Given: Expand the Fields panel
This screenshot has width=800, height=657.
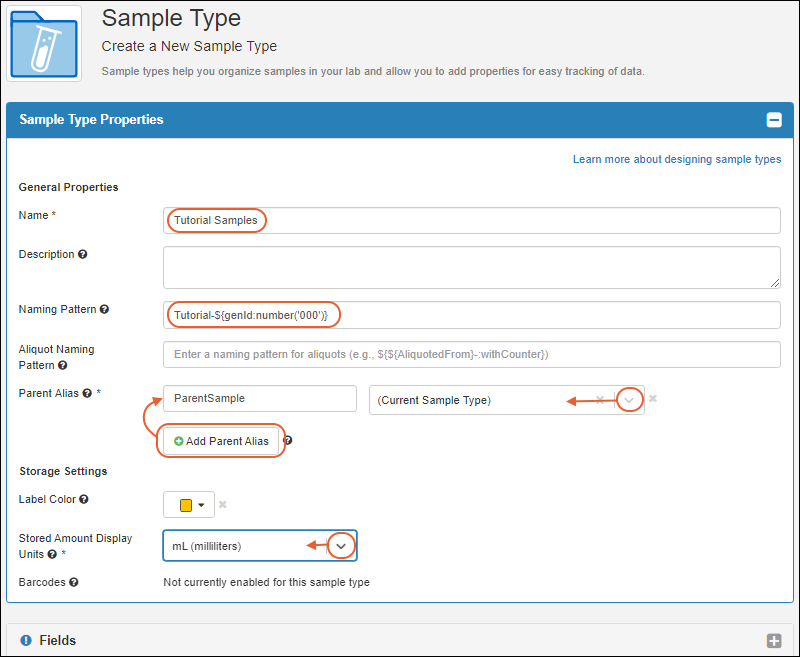Looking at the screenshot, I should pyautogui.click(x=773, y=641).
